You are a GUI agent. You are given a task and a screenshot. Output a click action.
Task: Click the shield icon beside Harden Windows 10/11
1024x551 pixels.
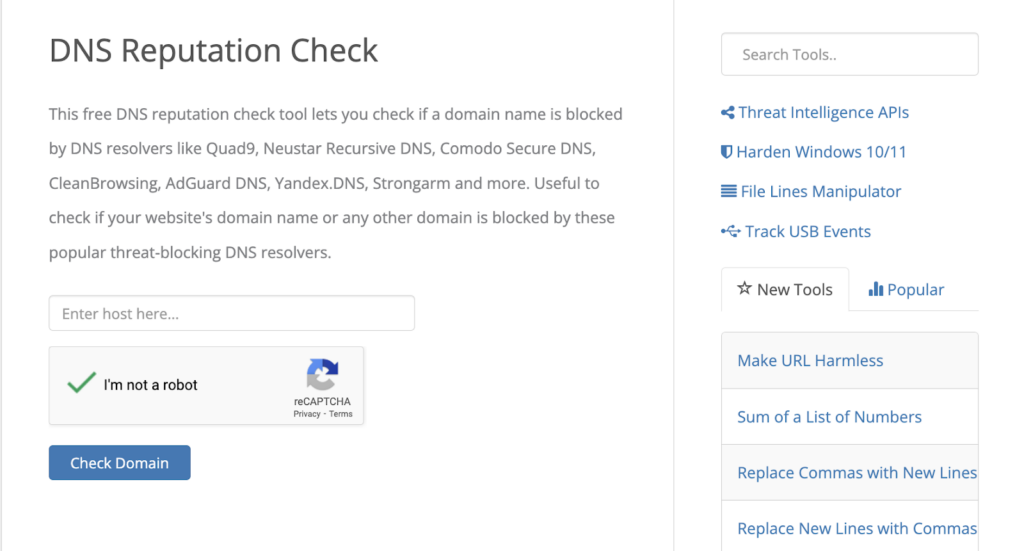tap(727, 152)
